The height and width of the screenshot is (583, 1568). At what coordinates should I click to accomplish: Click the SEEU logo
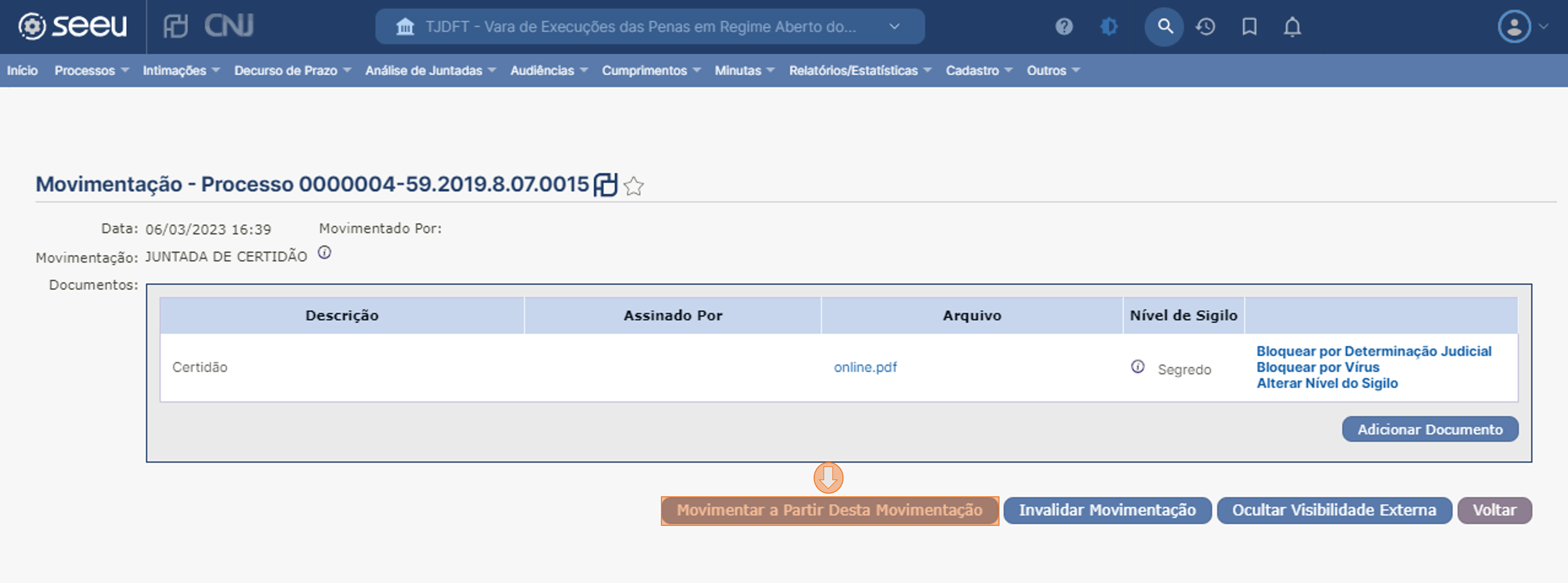72,26
